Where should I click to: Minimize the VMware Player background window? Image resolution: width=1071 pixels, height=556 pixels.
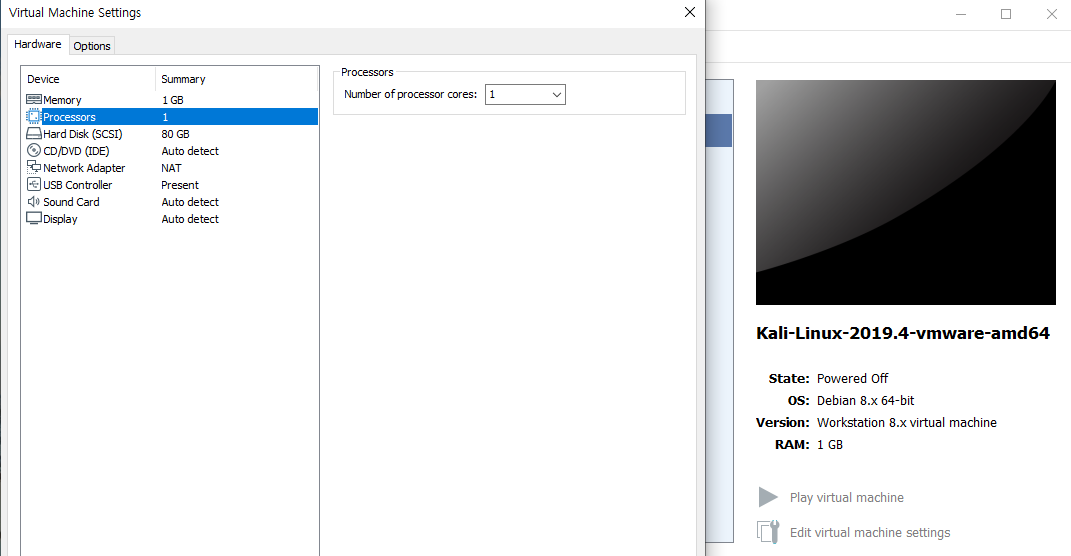pyautogui.click(x=960, y=14)
